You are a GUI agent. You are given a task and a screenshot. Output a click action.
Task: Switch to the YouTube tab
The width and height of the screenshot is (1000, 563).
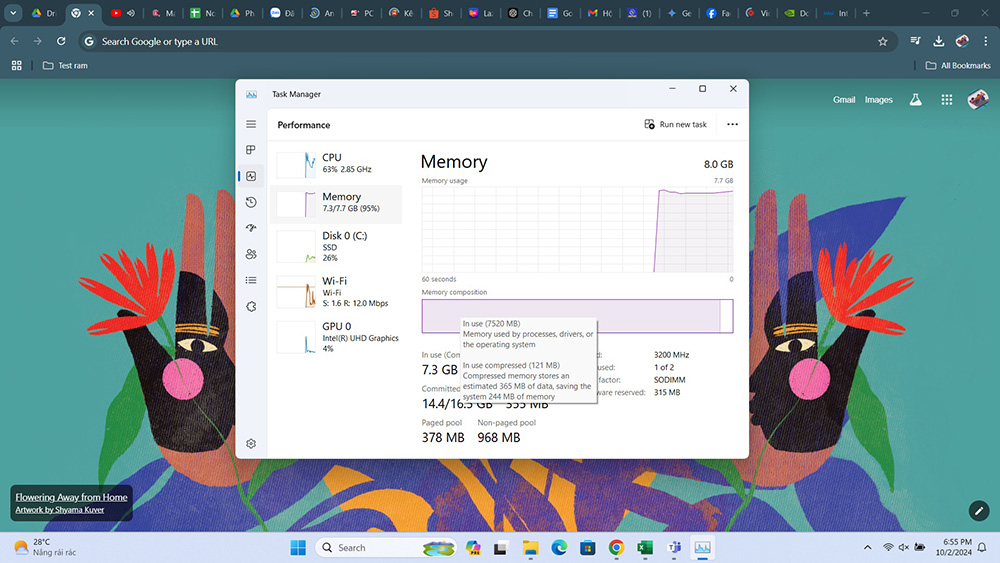coord(122,13)
